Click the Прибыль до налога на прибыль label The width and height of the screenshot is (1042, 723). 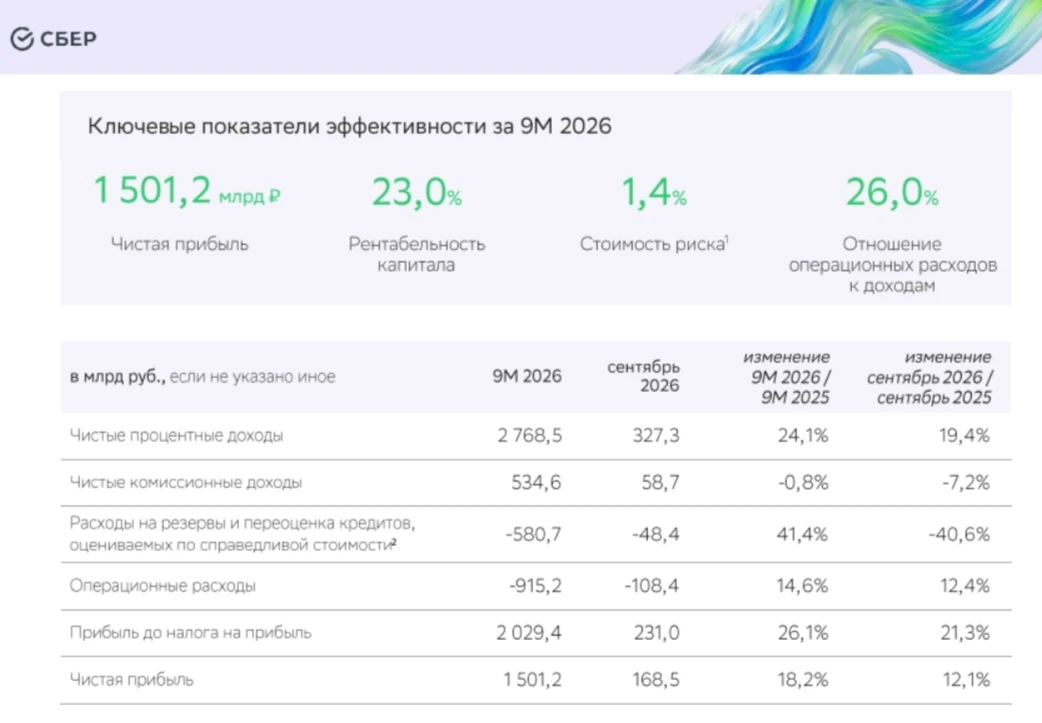tap(191, 633)
